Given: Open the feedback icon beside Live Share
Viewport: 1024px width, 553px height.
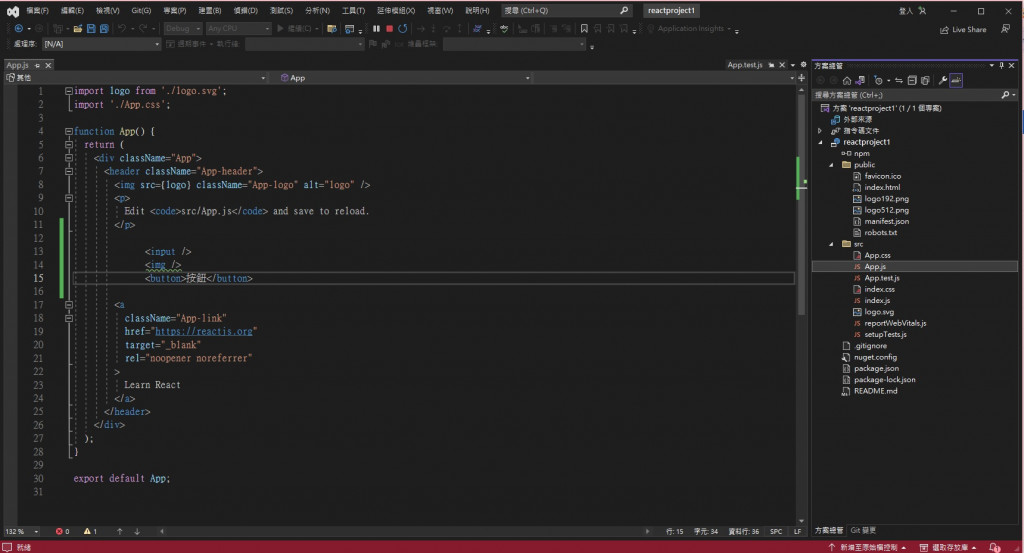Looking at the screenshot, I should pos(1005,29).
